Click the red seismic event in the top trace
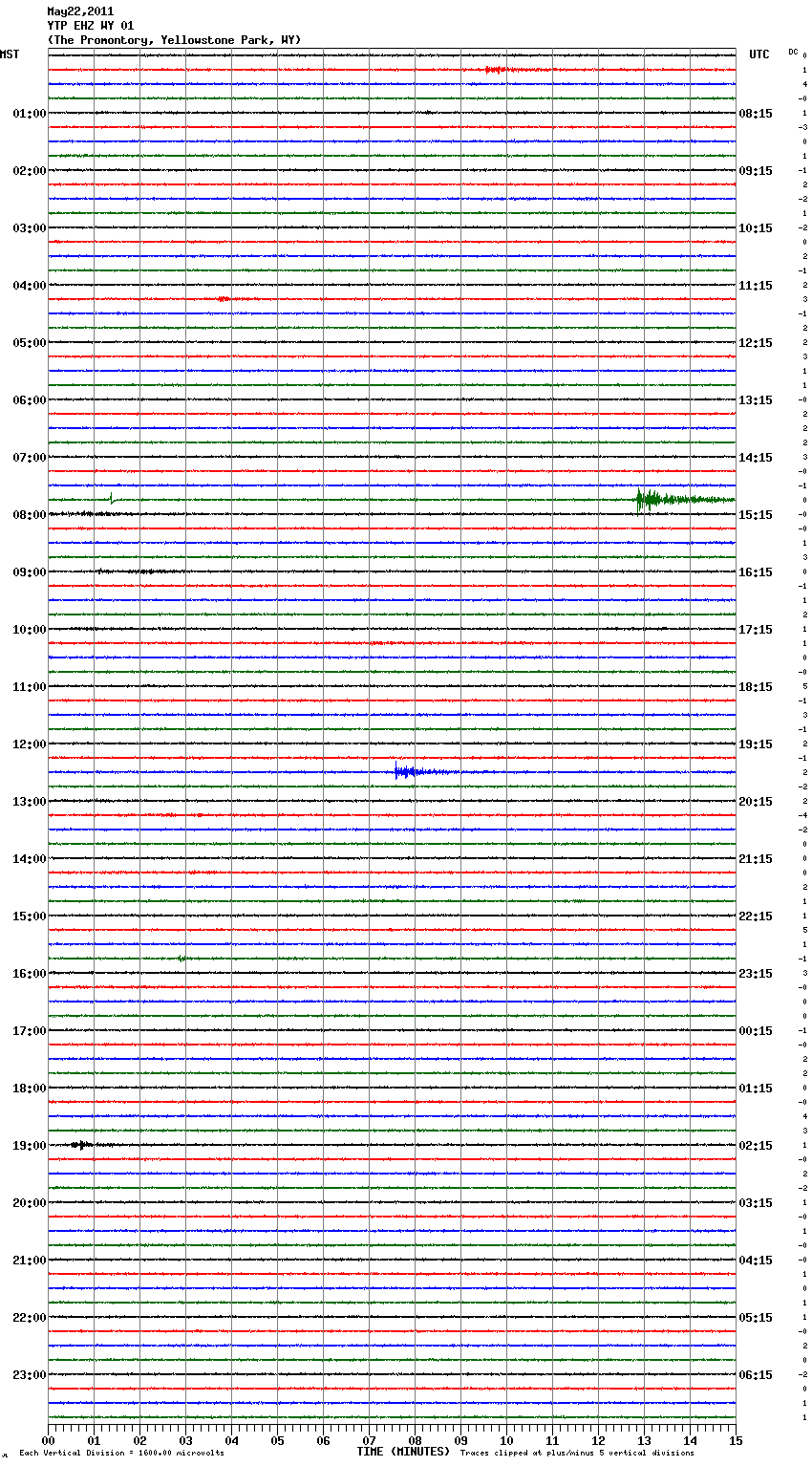The height and width of the screenshot is (1466, 812). click(x=495, y=70)
